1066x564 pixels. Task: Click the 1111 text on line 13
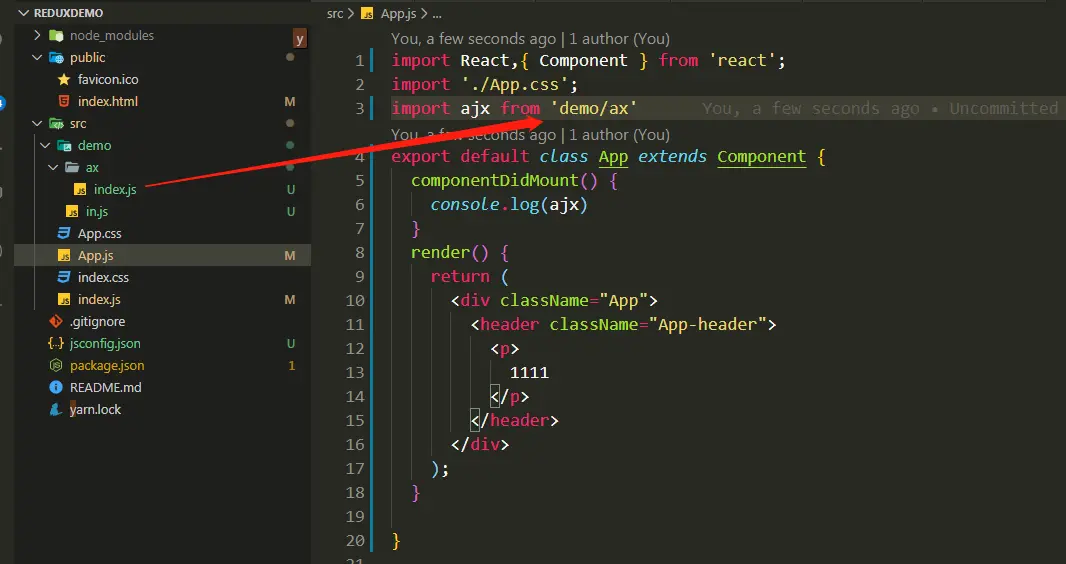pyautogui.click(x=529, y=373)
